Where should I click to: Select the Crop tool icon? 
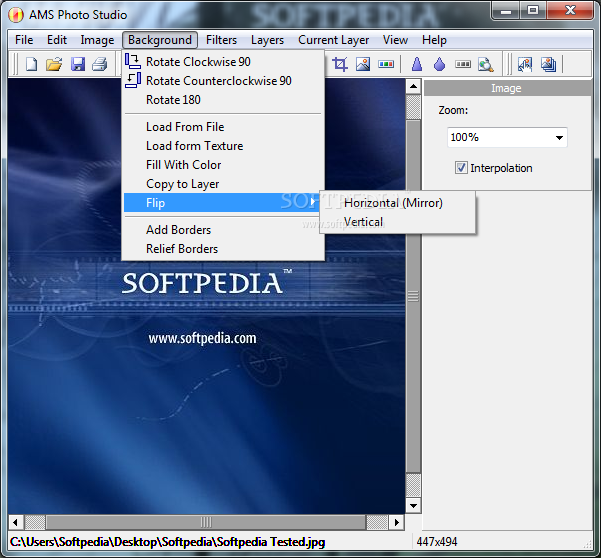pyautogui.click(x=340, y=64)
